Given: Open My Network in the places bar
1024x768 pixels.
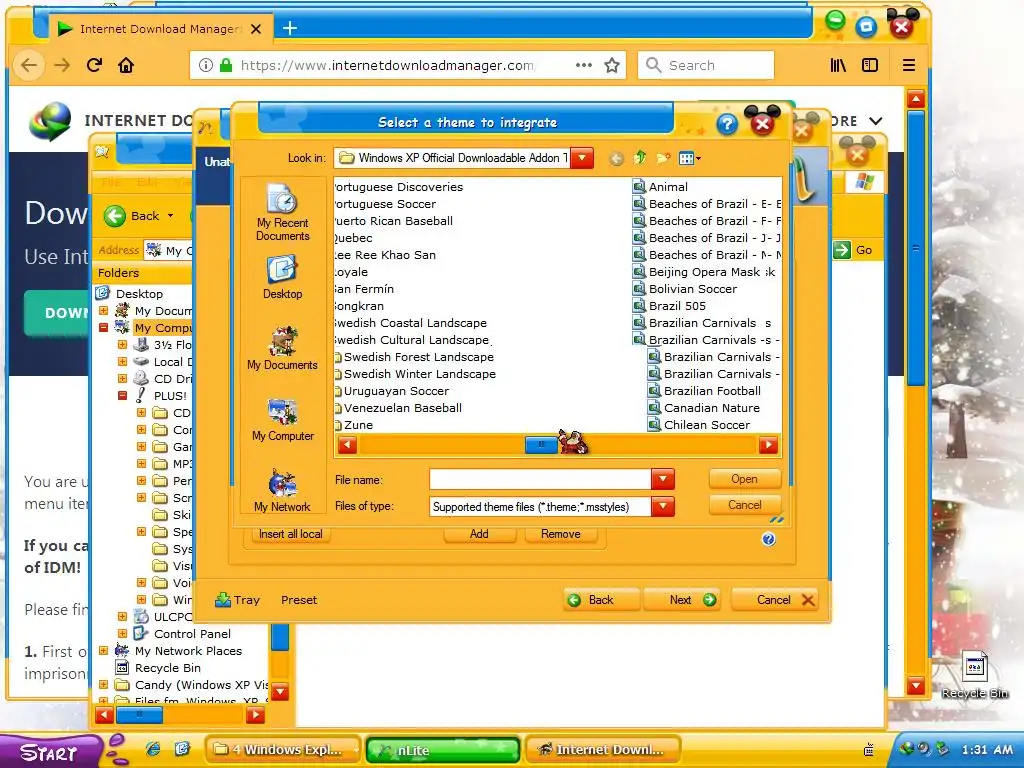Looking at the screenshot, I should click(x=282, y=490).
